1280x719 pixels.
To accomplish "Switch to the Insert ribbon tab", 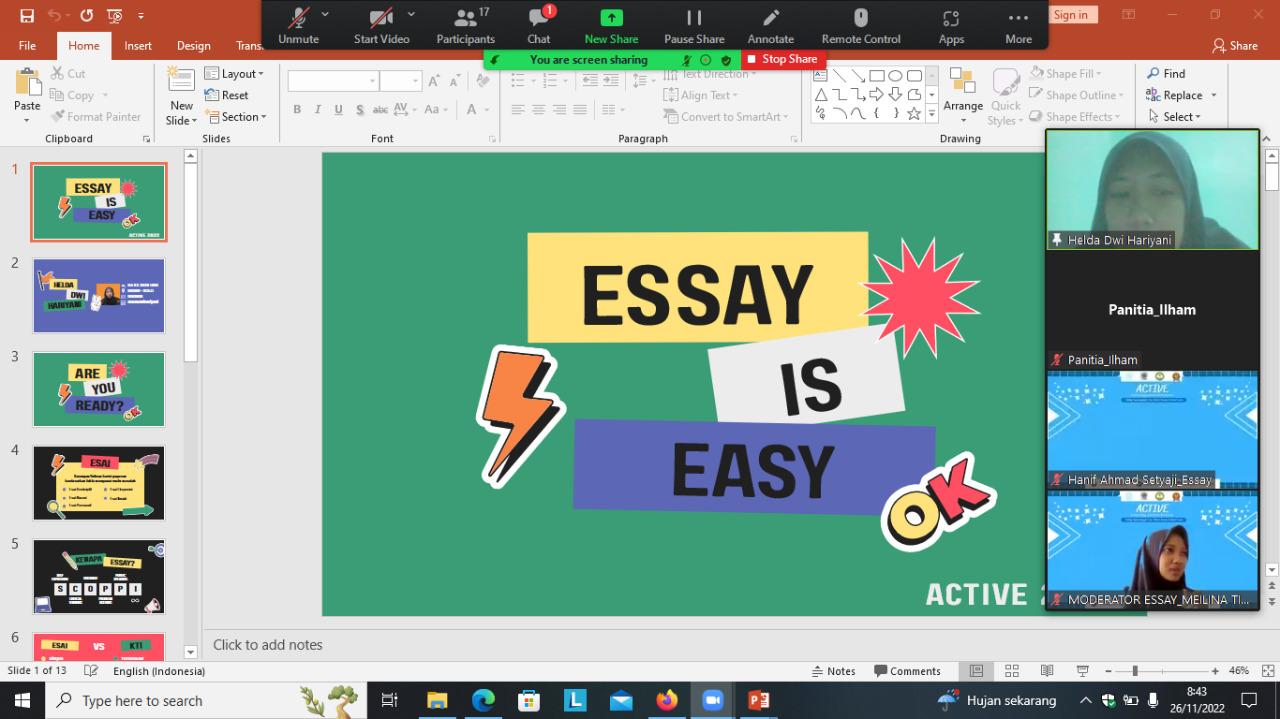I will 138,46.
